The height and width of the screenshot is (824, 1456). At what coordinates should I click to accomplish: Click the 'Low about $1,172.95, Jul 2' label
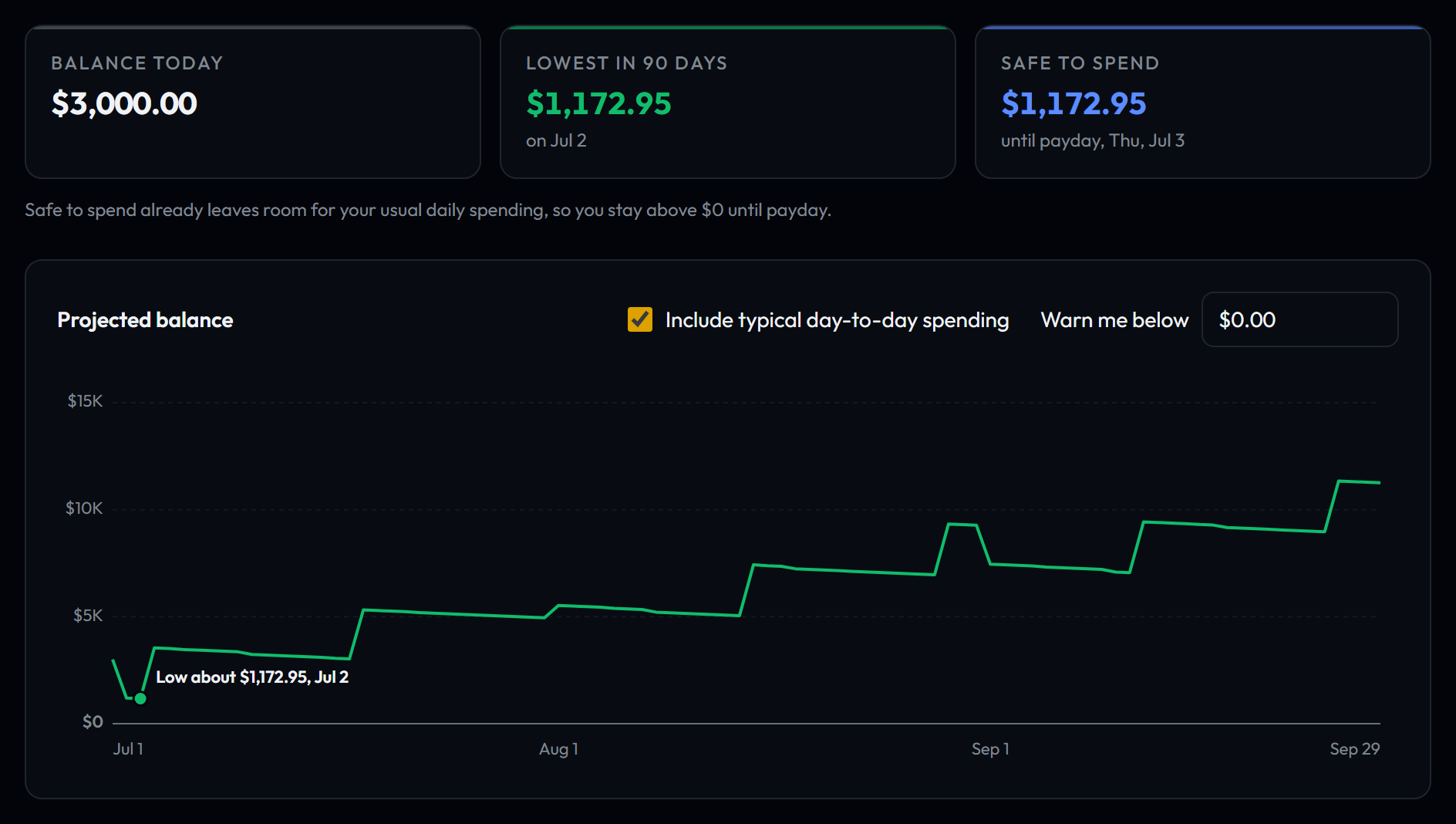tap(252, 677)
